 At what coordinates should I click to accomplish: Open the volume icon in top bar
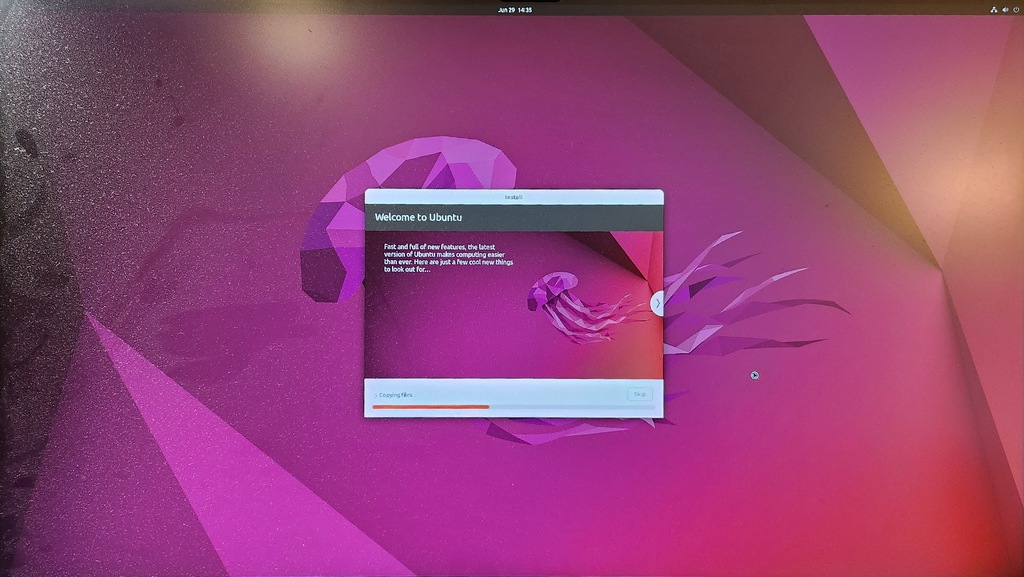1005,10
